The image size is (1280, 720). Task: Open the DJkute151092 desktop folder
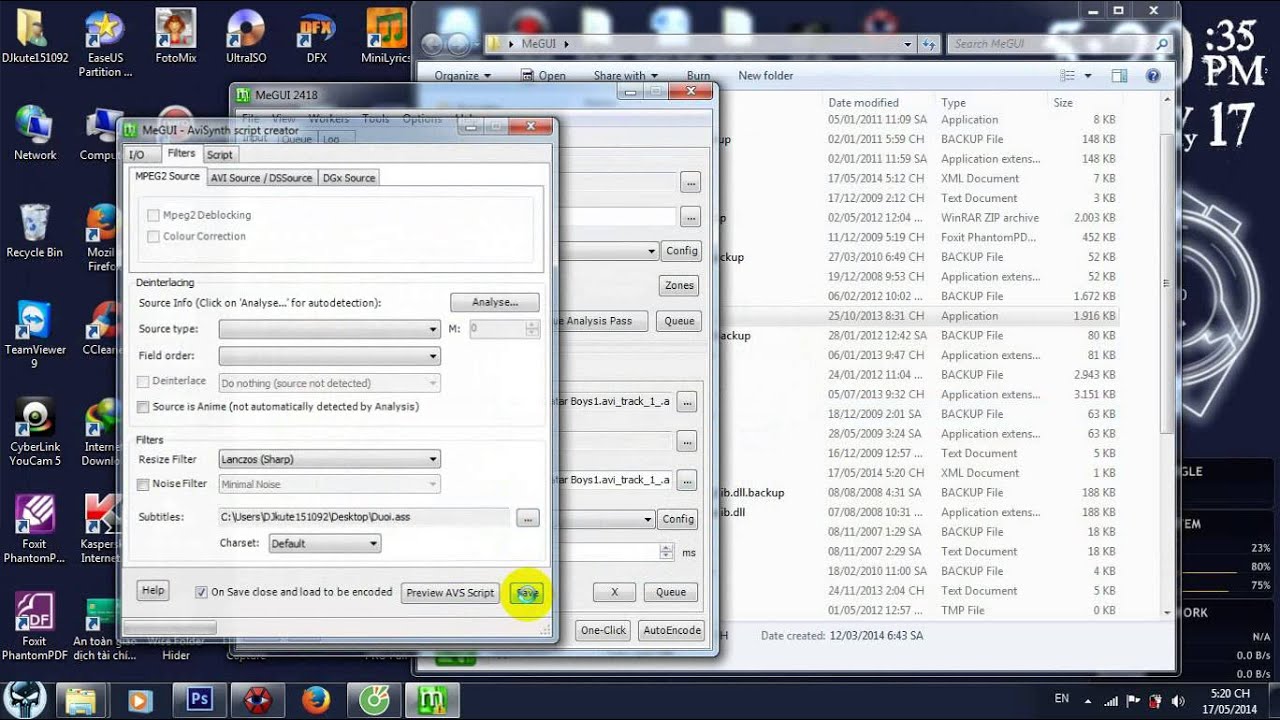33,36
